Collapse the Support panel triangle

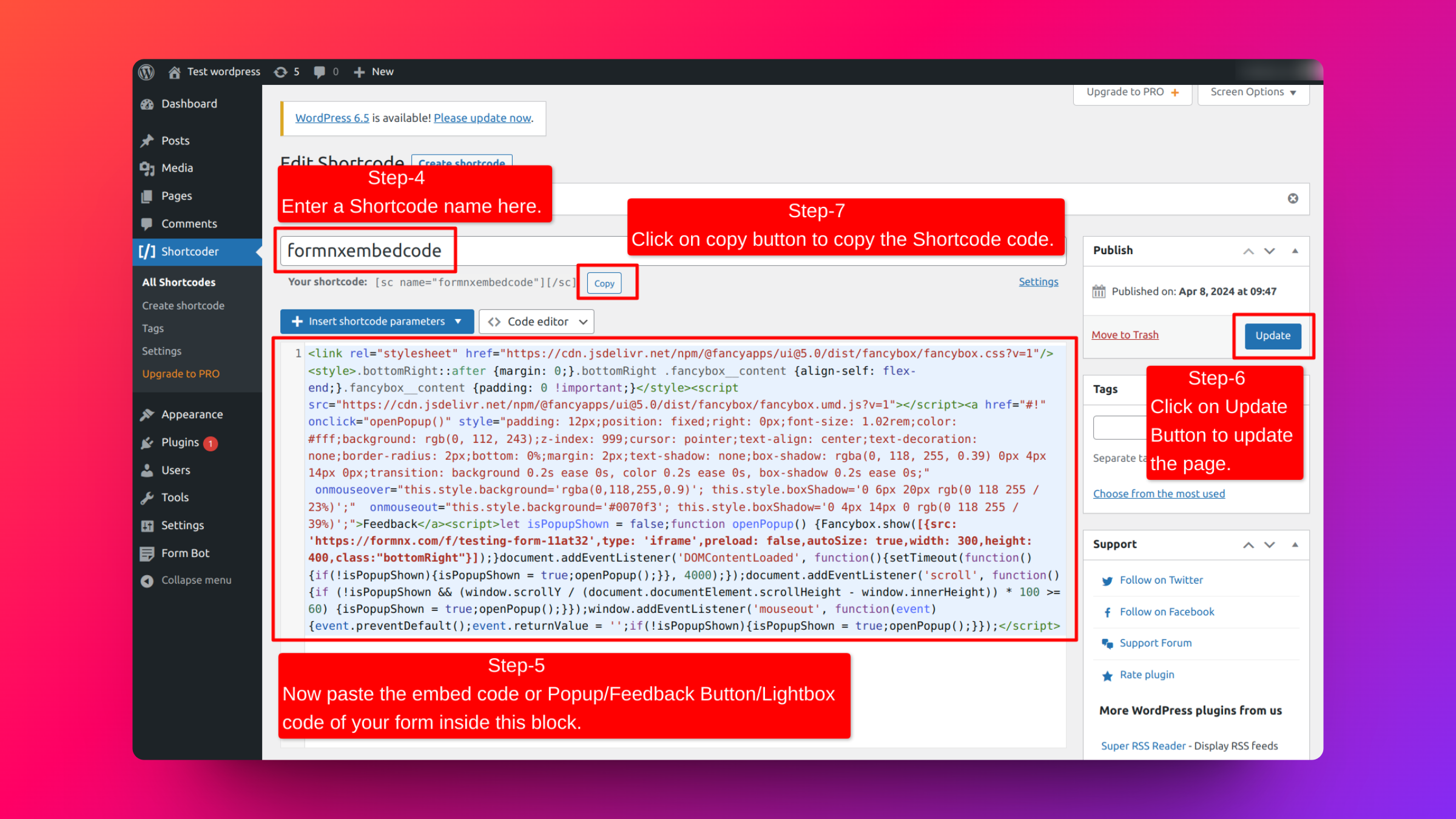click(x=1295, y=544)
